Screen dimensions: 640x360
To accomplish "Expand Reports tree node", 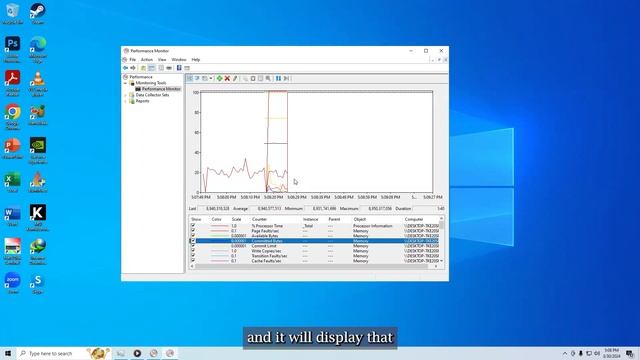I will [x=125, y=101].
